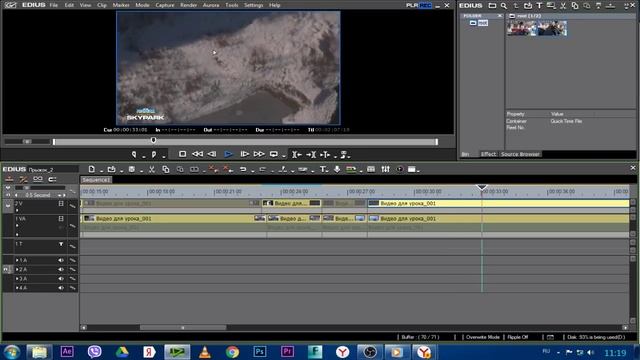
Task: Save the project via toolbar icon
Action: pos(131,169)
